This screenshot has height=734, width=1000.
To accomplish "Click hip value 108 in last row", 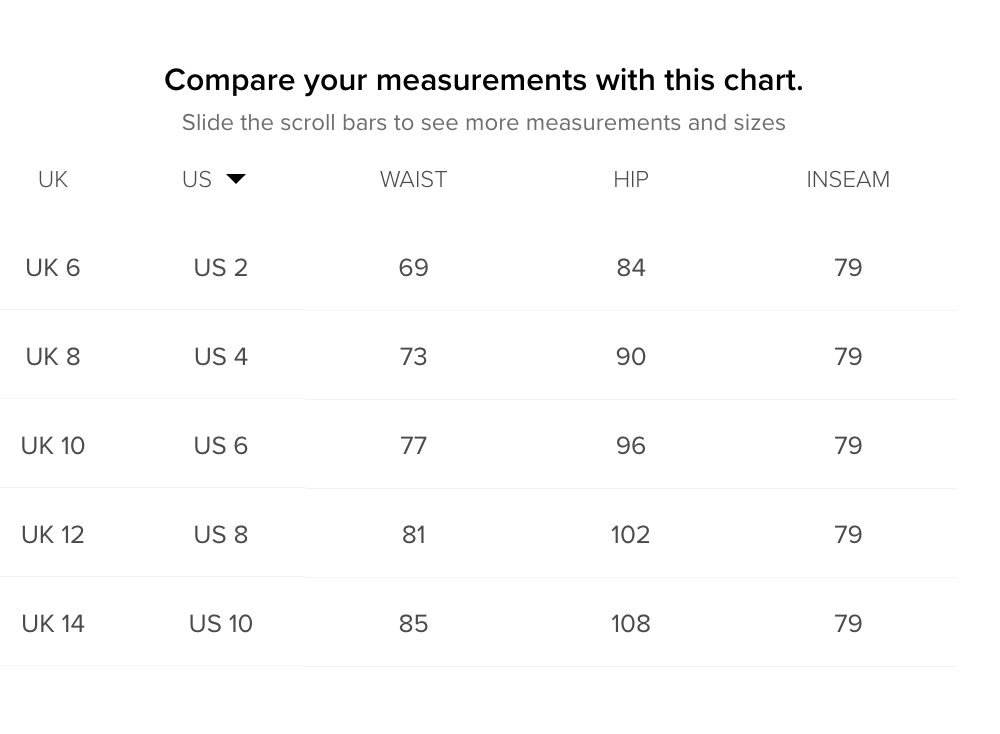I will (x=631, y=624).
